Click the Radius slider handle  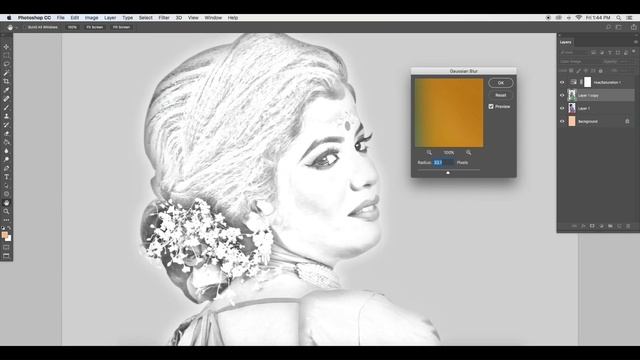tap(448, 173)
